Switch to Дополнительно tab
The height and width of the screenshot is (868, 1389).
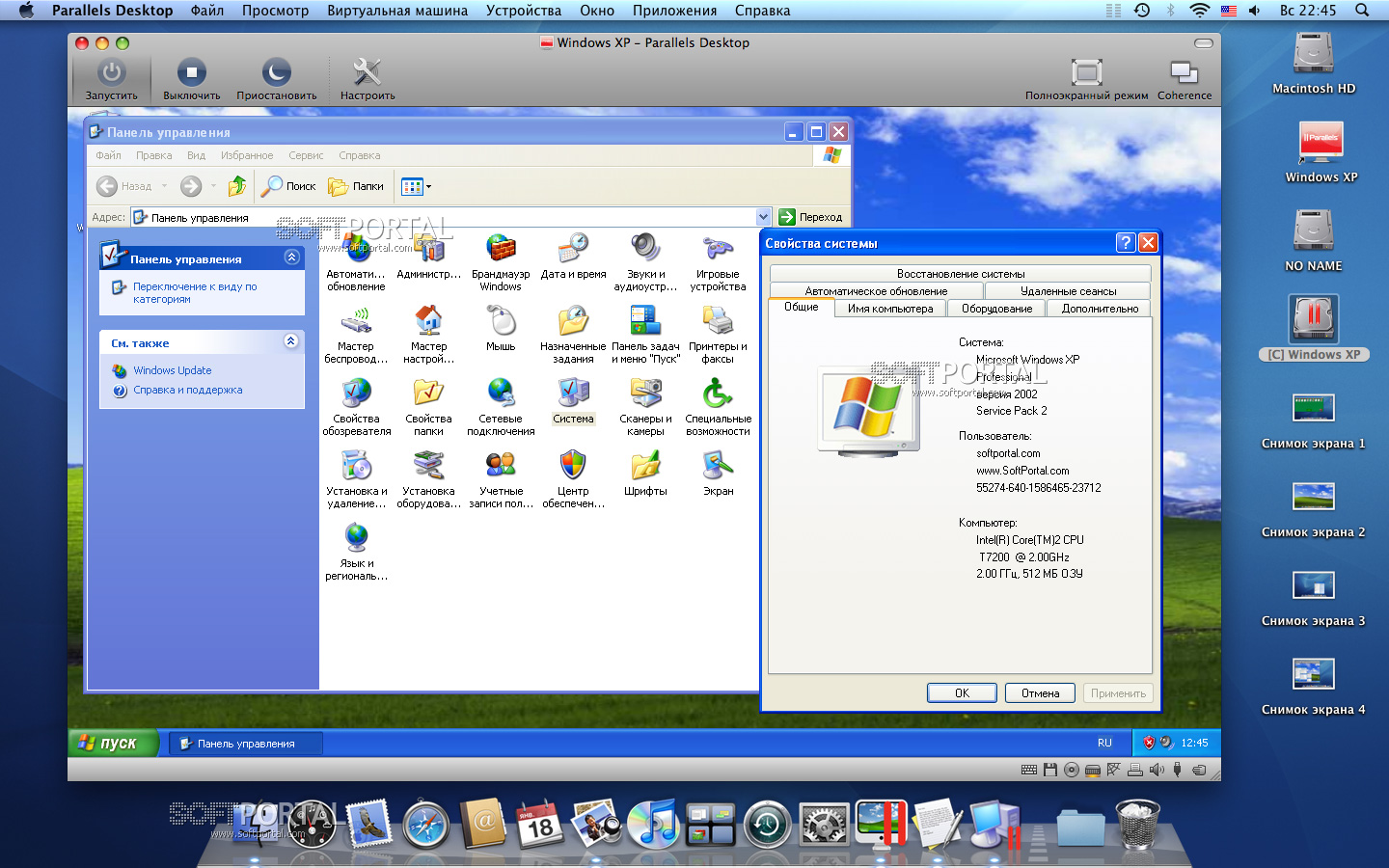tap(1100, 309)
